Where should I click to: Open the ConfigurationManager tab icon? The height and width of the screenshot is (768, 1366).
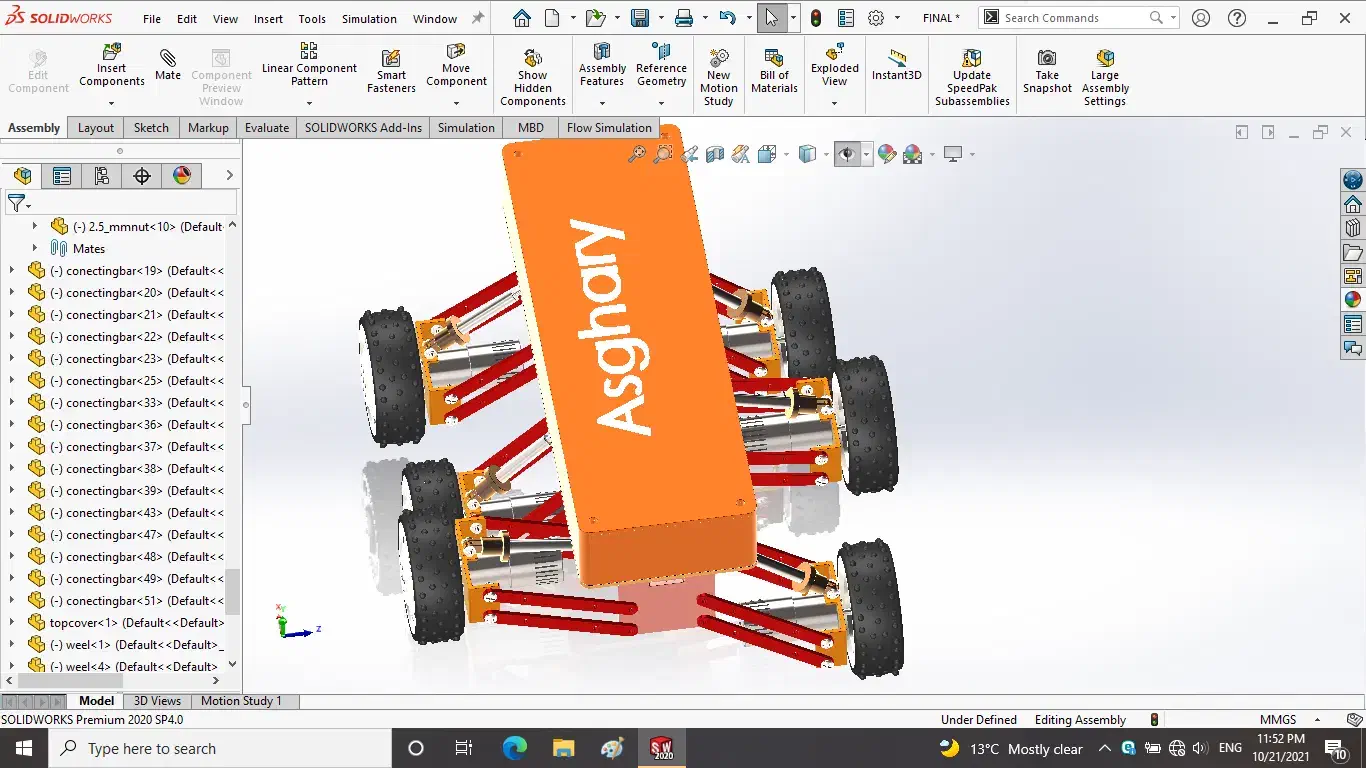click(102, 176)
